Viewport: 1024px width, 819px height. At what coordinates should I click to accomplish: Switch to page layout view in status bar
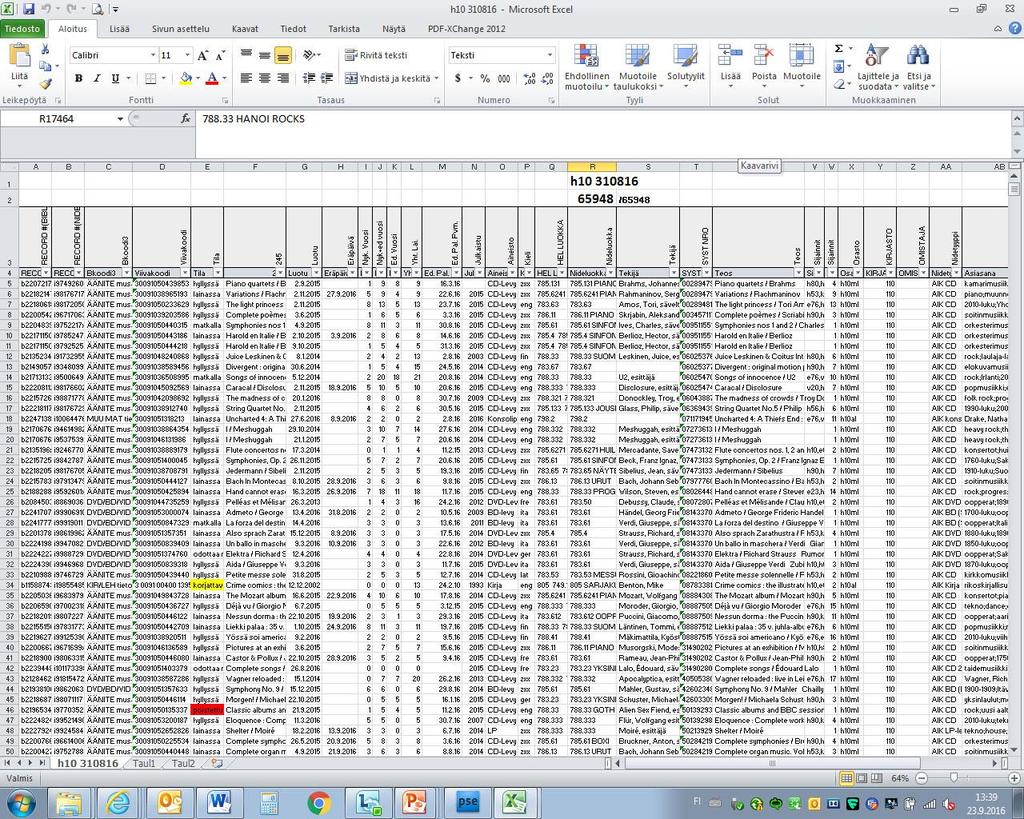[861, 778]
